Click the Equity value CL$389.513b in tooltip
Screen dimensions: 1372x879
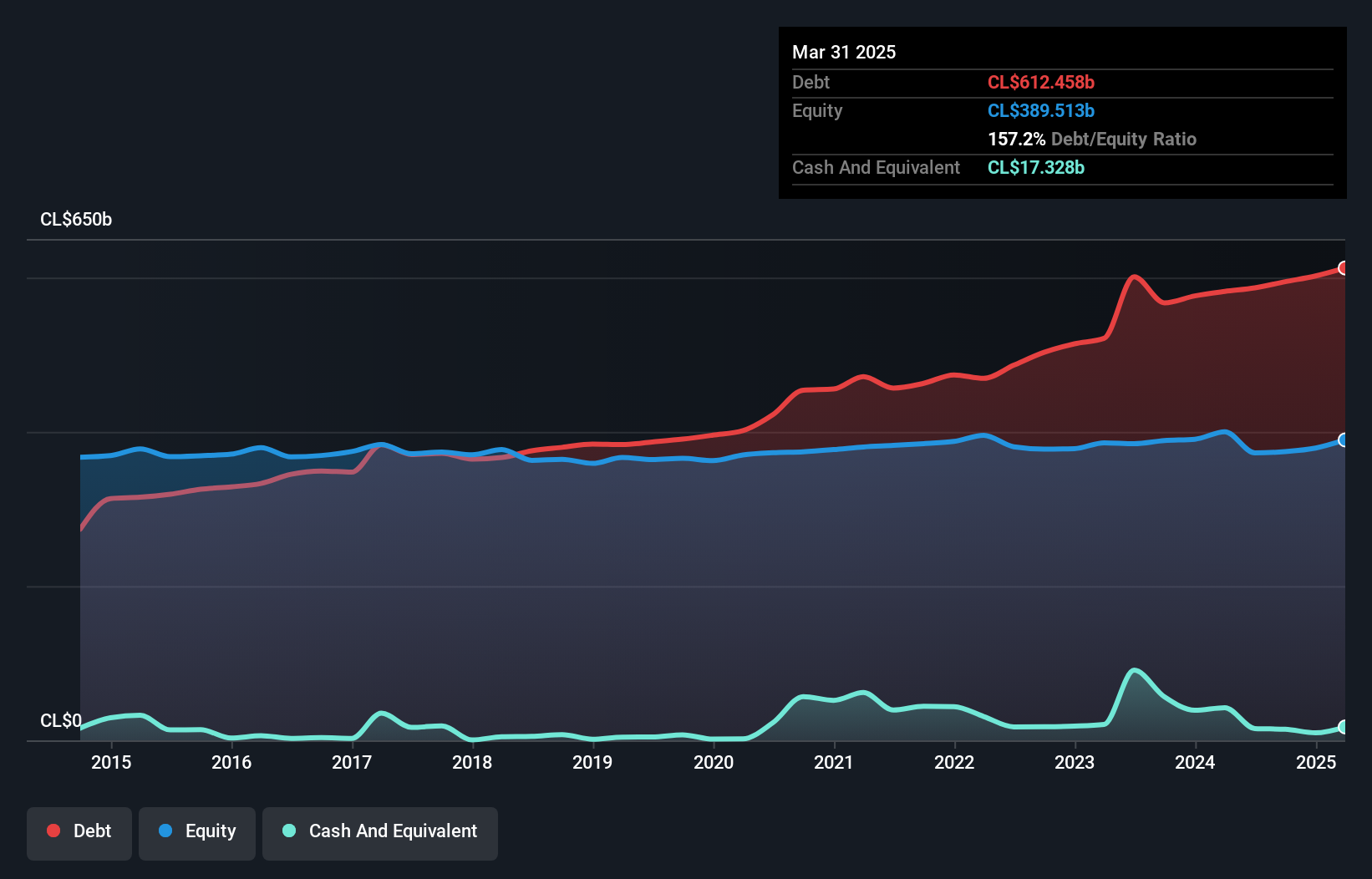pyautogui.click(x=1040, y=110)
